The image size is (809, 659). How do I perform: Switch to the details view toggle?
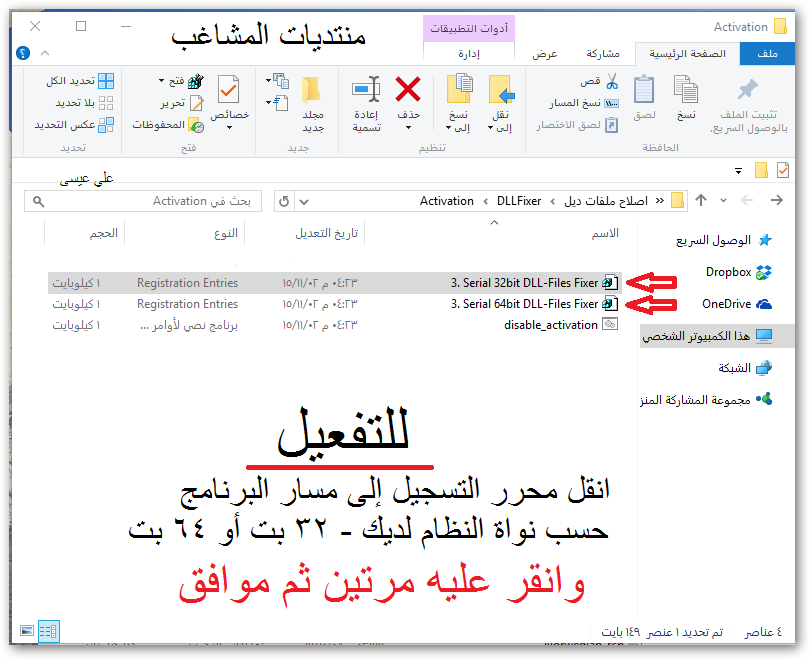click(x=47, y=631)
